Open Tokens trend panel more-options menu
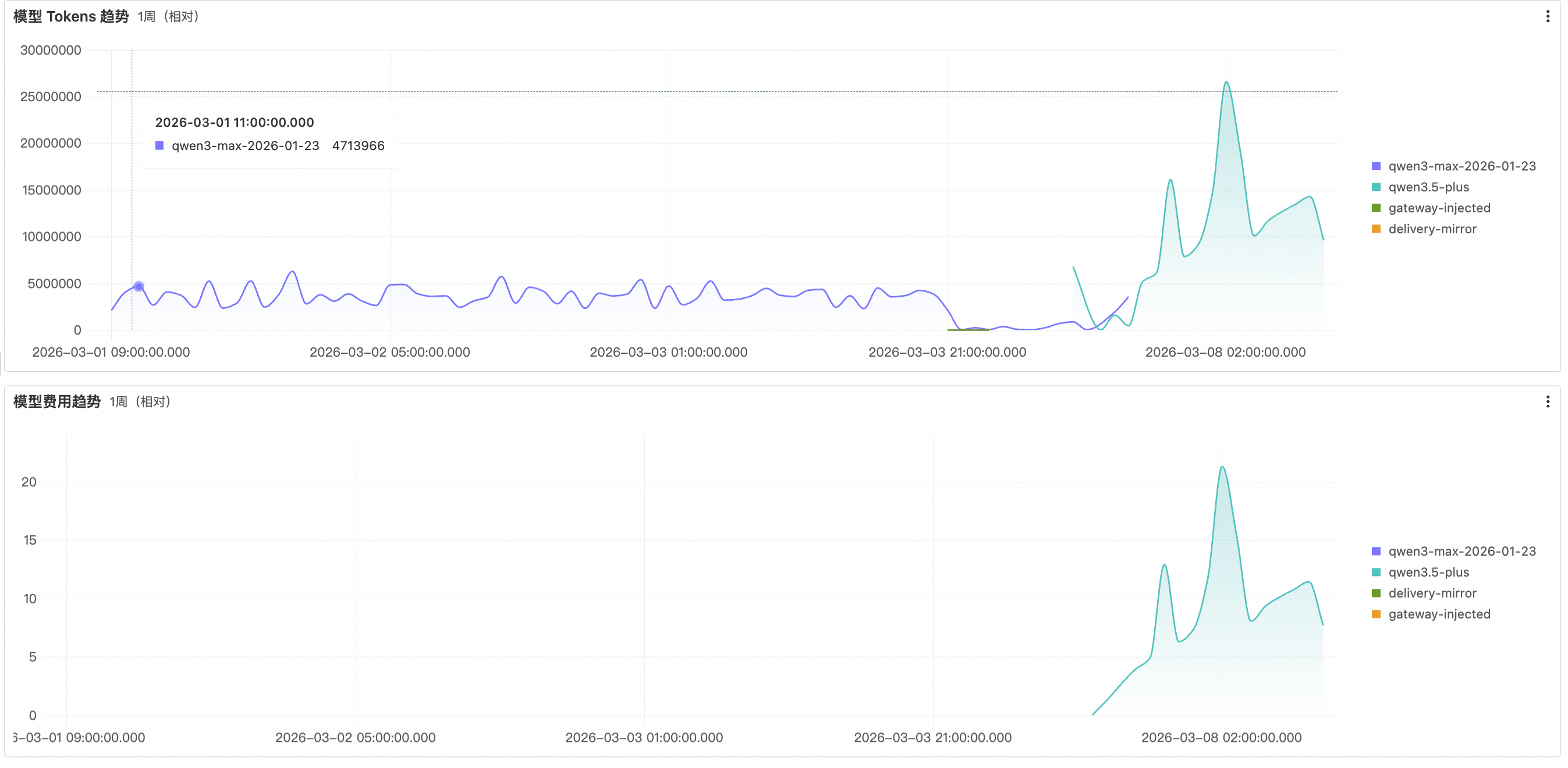 click(1547, 16)
